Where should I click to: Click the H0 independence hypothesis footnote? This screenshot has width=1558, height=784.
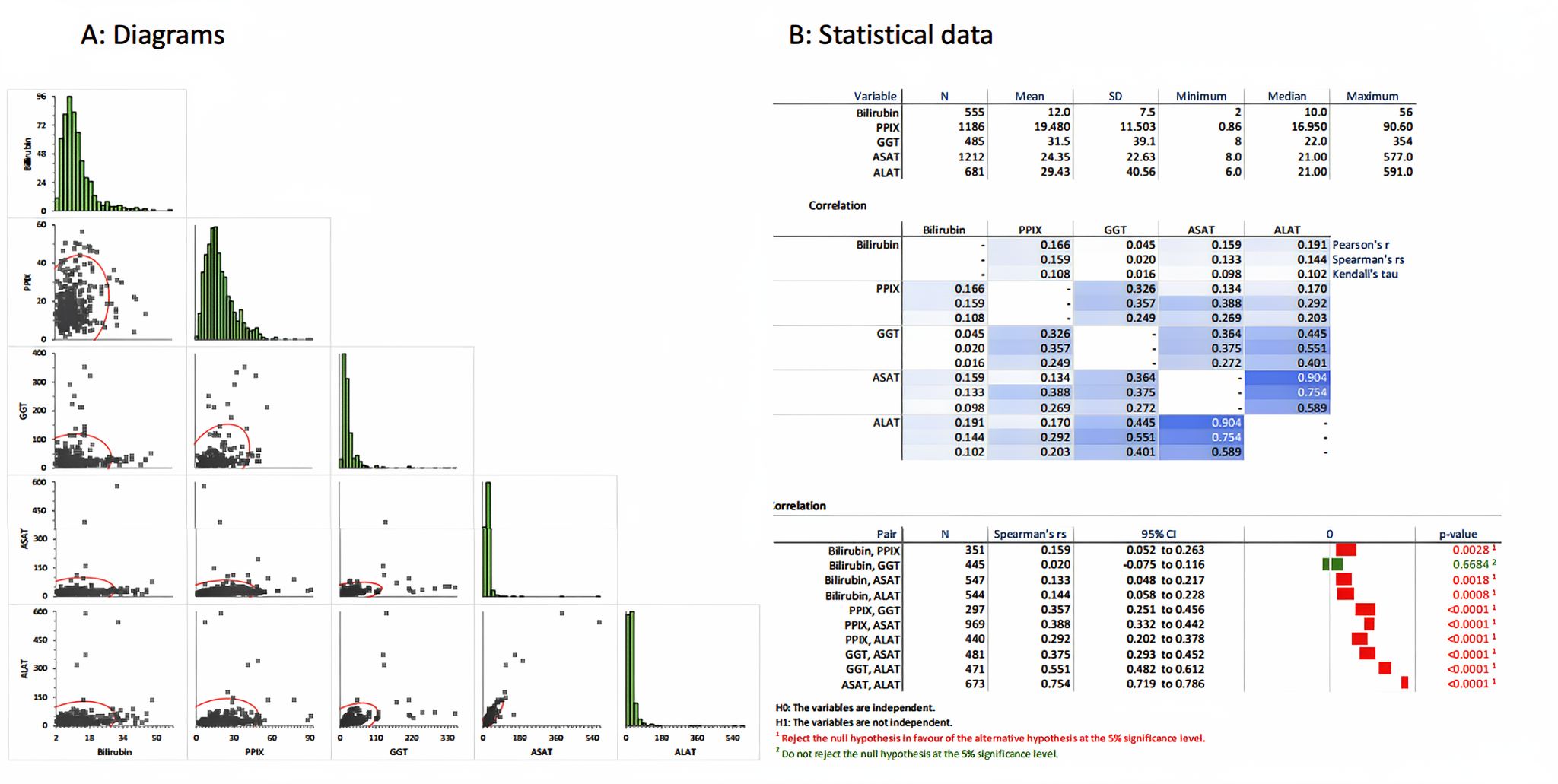pyautogui.click(x=855, y=708)
